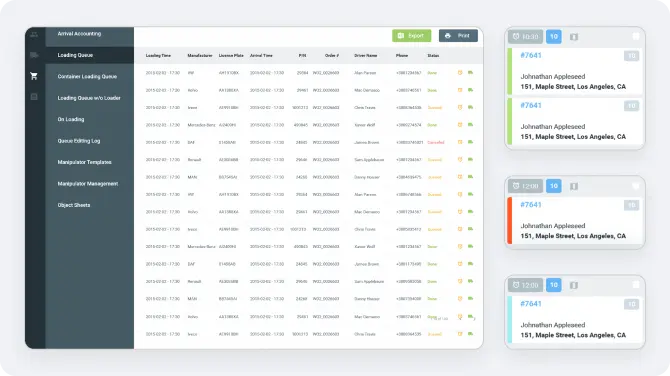Click the red Cancelled status text
This screenshot has height=376, width=670.
[436, 142]
